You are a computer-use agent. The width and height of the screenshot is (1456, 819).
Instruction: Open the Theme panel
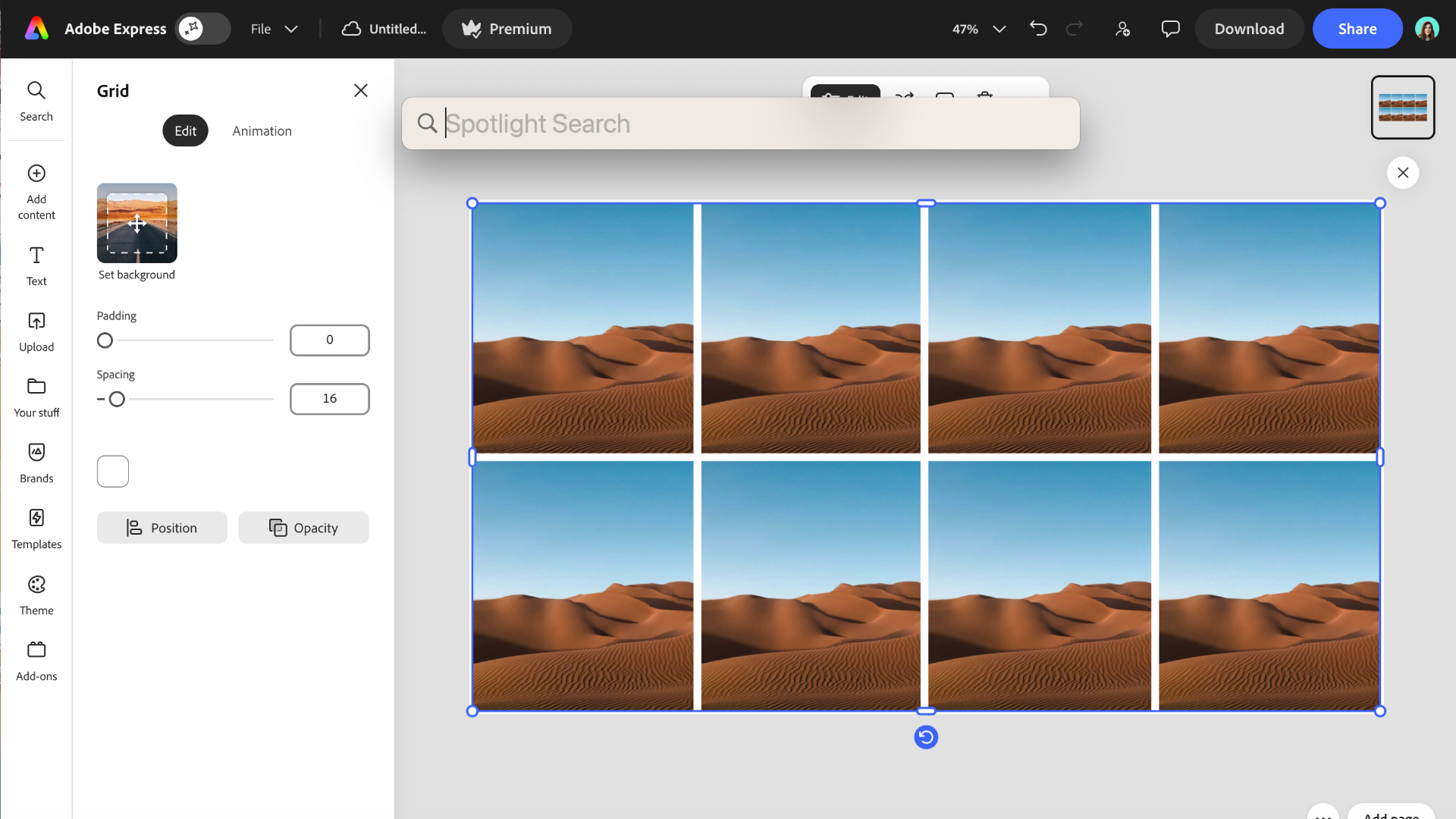click(36, 595)
